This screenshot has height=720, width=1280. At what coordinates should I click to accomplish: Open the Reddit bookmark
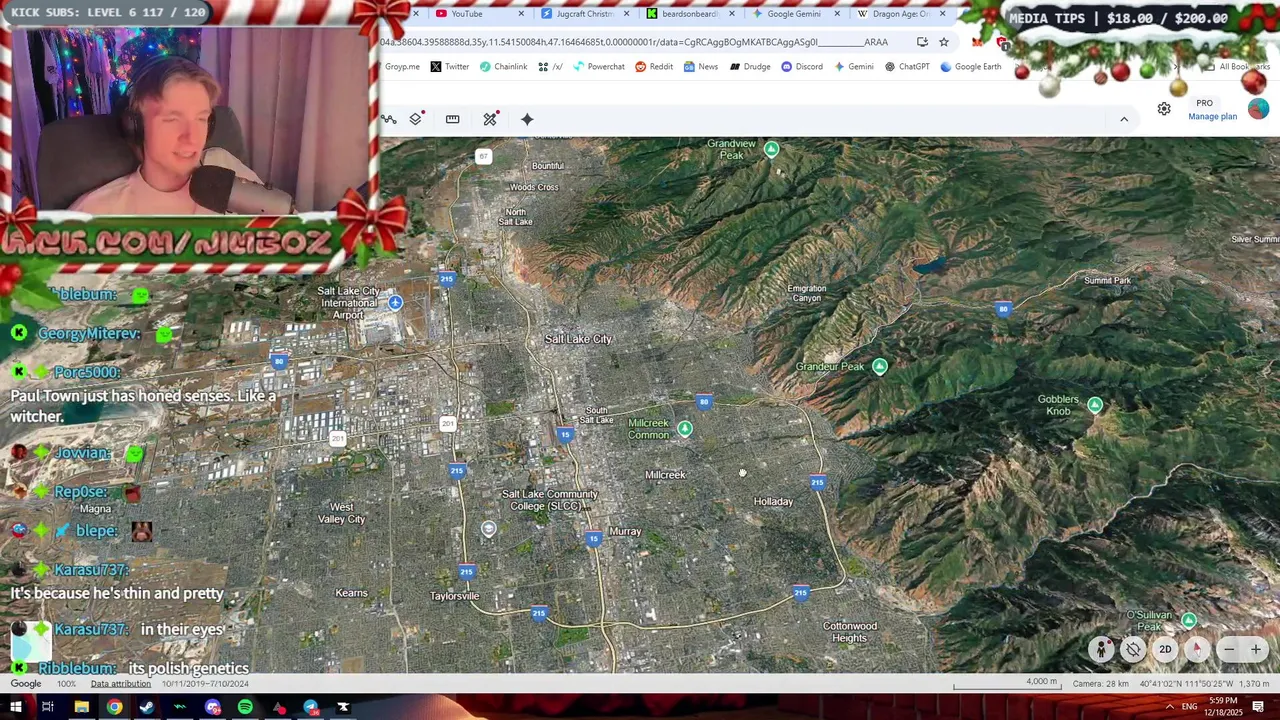654,67
